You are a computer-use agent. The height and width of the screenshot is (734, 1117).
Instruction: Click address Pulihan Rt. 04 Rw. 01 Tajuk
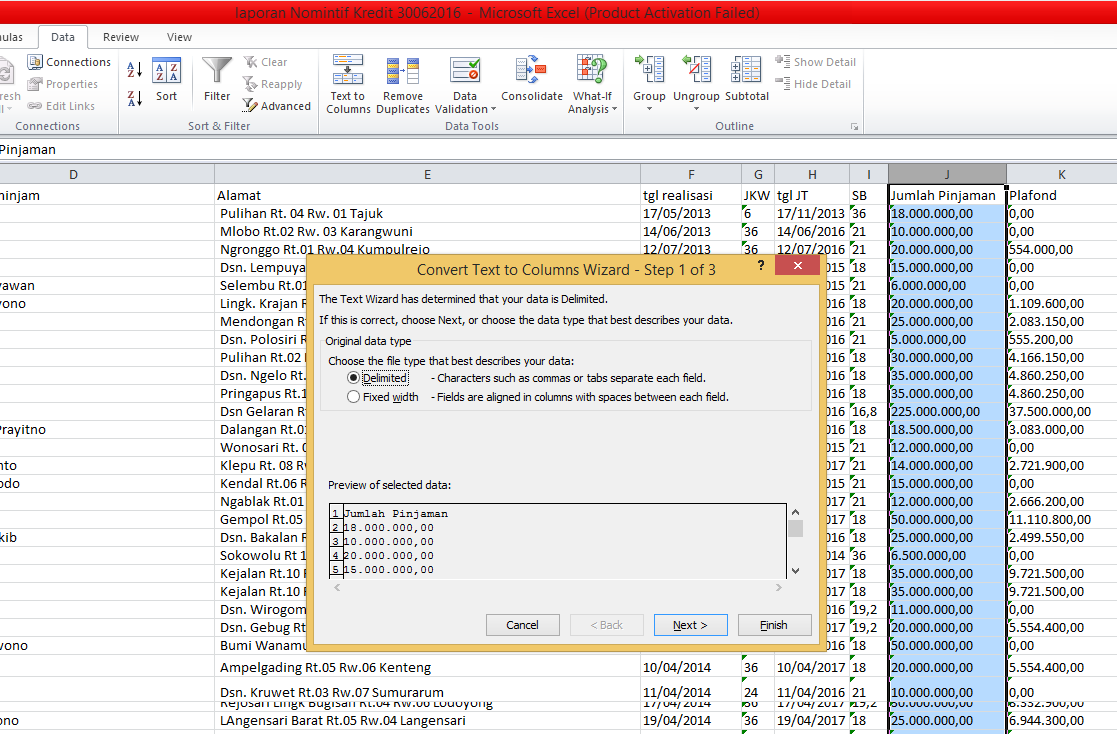tap(427, 214)
